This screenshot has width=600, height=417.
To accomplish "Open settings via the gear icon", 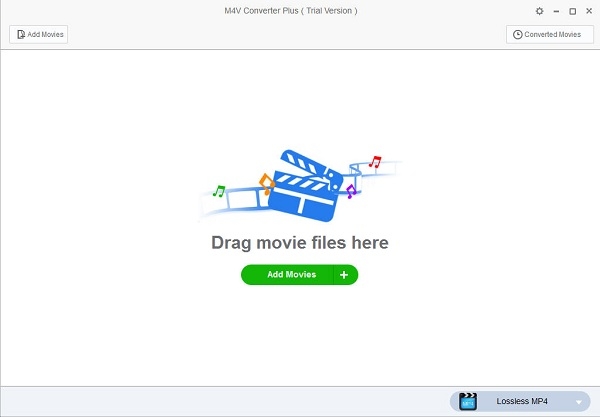I will point(539,11).
